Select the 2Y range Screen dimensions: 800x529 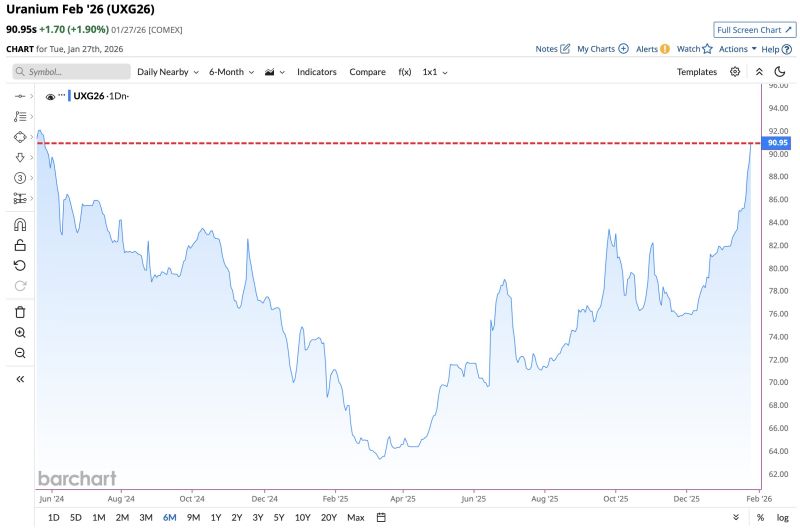tap(237, 517)
